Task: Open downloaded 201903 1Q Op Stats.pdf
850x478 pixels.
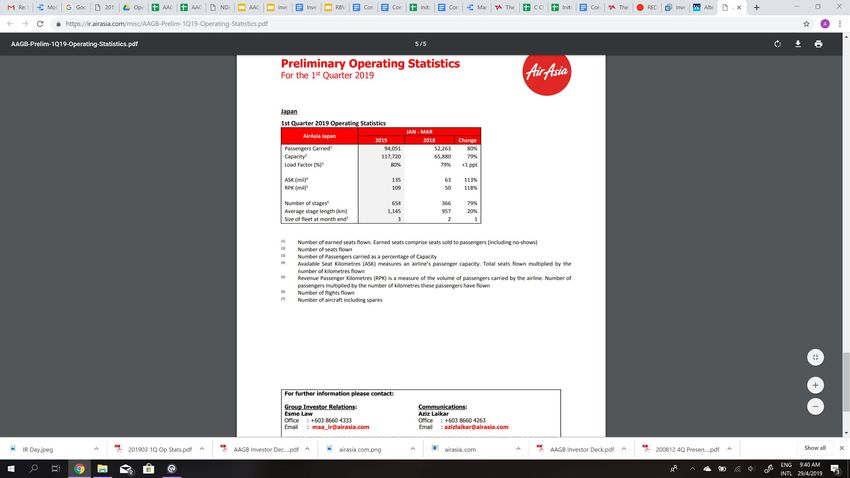Action: 160,449
